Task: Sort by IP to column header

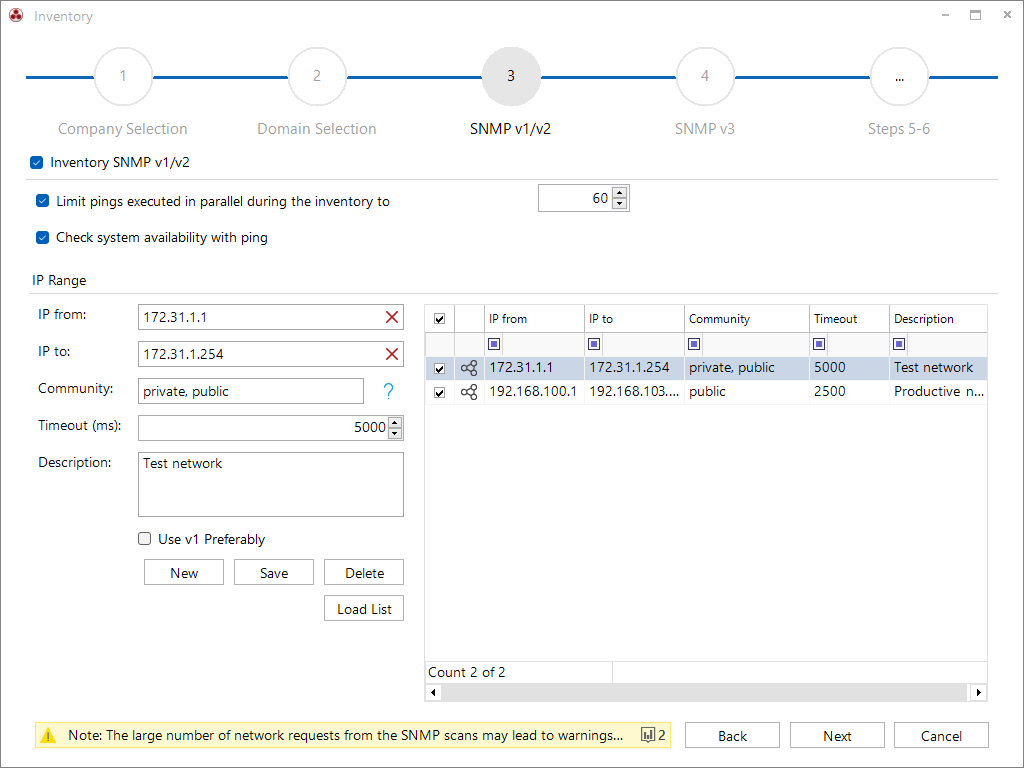Action: click(x=633, y=319)
